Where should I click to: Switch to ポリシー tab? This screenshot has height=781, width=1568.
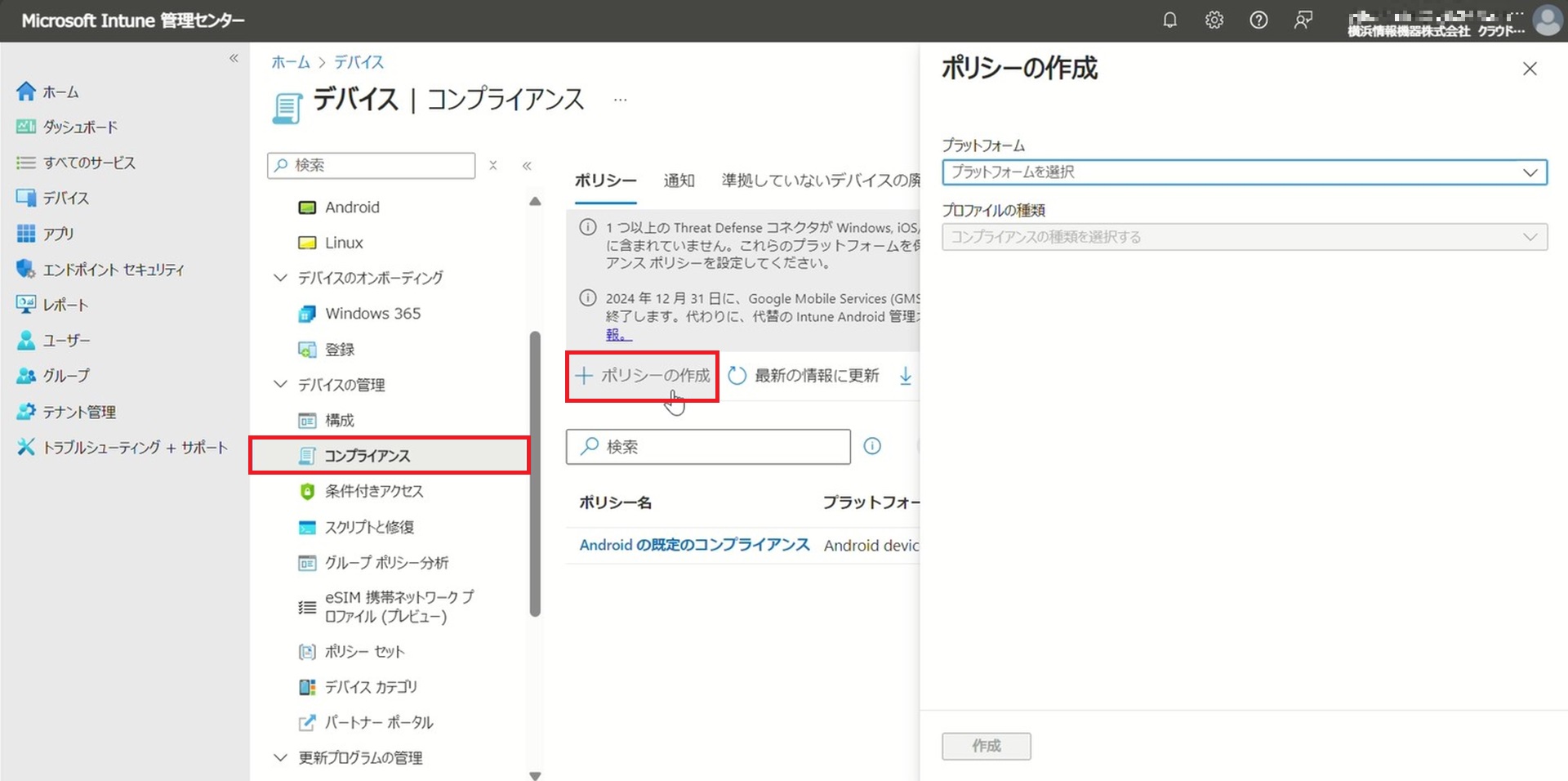coord(605,181)
